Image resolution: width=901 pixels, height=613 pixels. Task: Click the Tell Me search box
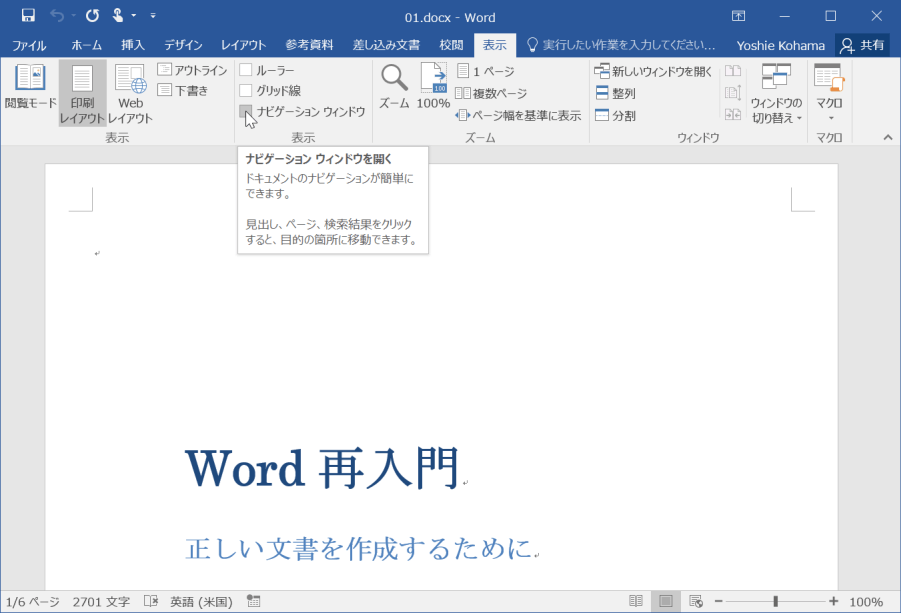coord(622,45)
